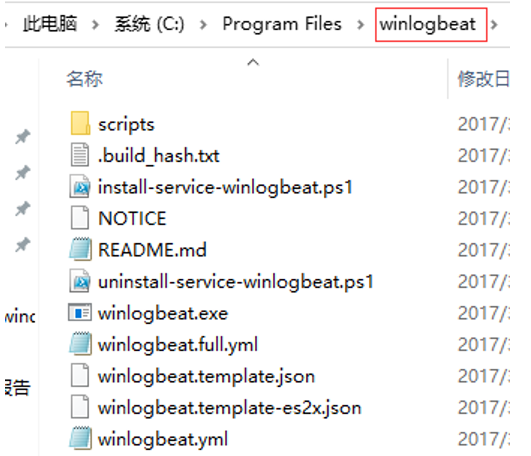Select the winlogbeat.exe application icon
Image resolution: width=531 pixels, height=456 pixels.
click(80, 312)
